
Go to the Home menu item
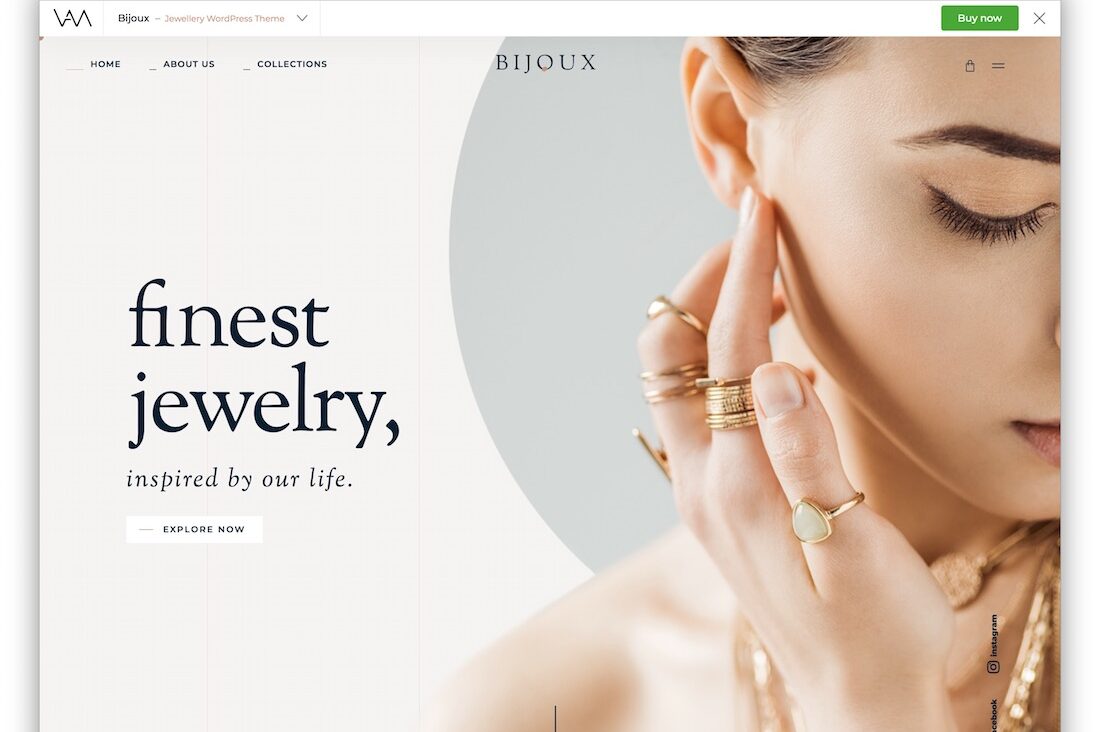[x=105, y=64]
